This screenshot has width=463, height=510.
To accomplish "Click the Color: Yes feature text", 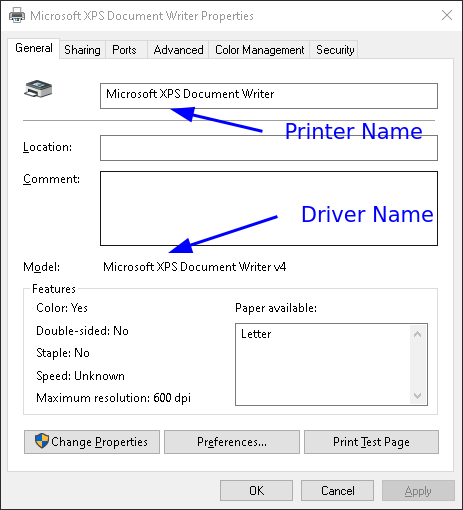I will [x=62, y=308].
